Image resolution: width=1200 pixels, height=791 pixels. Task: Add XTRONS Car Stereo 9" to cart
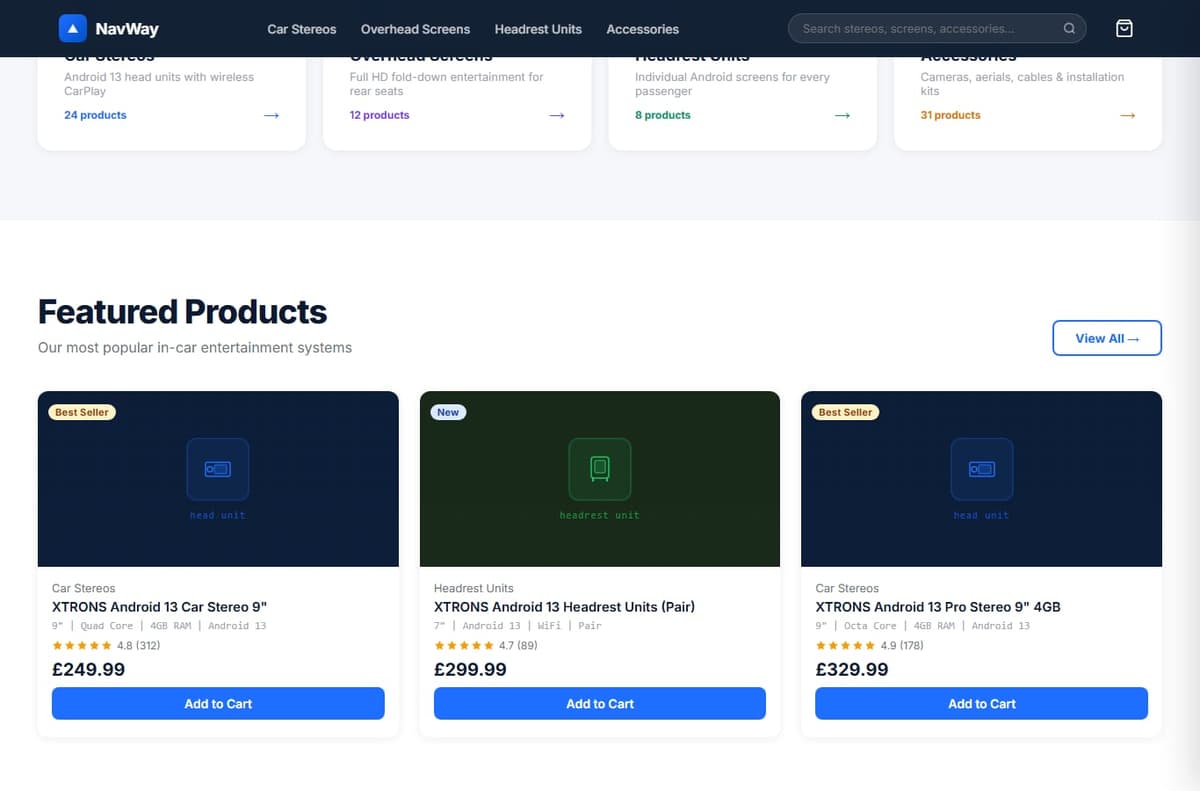point(218,704)
